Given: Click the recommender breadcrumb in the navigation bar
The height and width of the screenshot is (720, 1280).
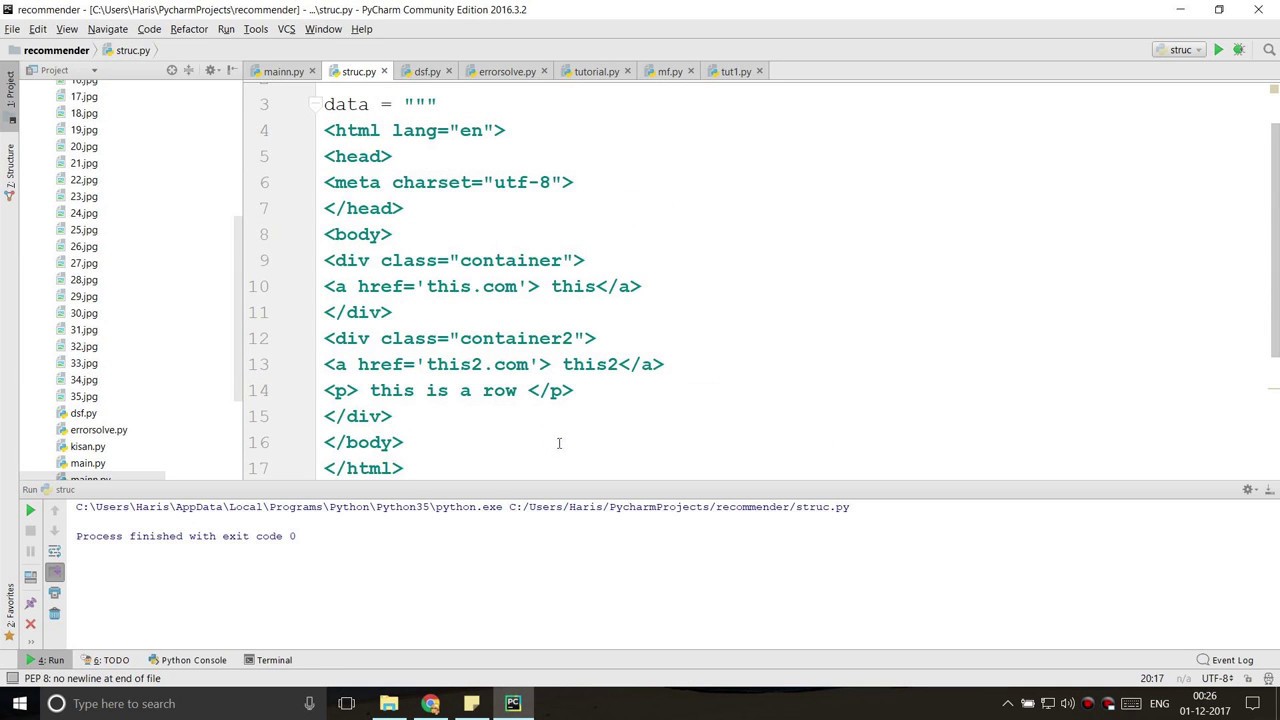Looking at the screenshot, I should (x=49, y=50).
